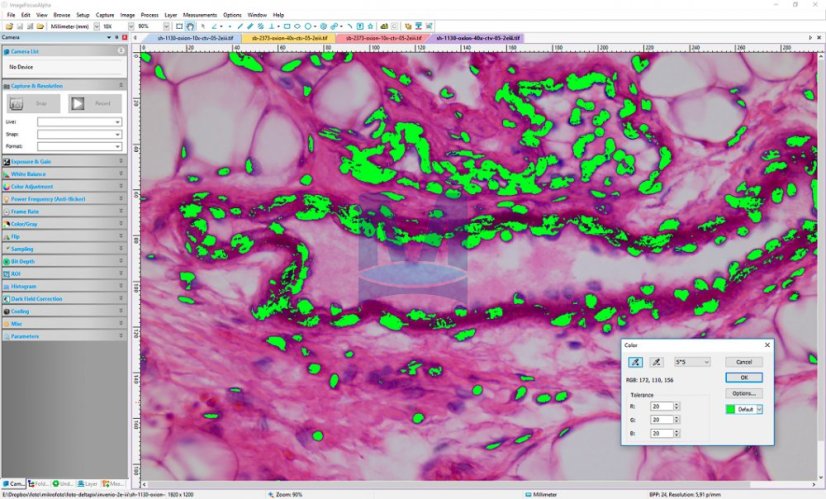
Task: Increase the R tolerance value with the spinner
Action: click(677, 404)
